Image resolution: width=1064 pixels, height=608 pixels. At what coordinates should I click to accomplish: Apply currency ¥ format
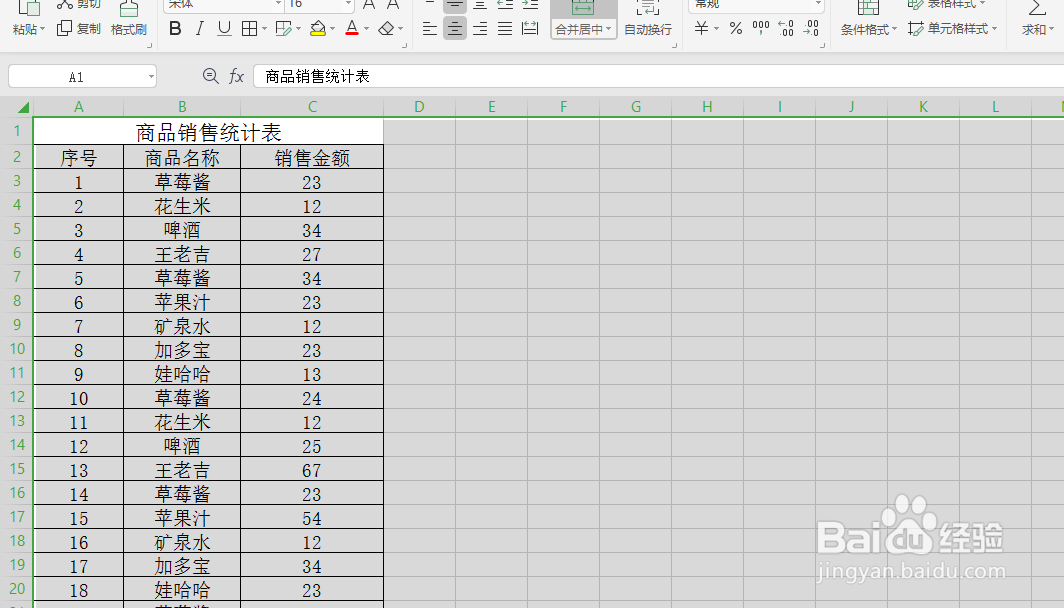tap(701, 28)
